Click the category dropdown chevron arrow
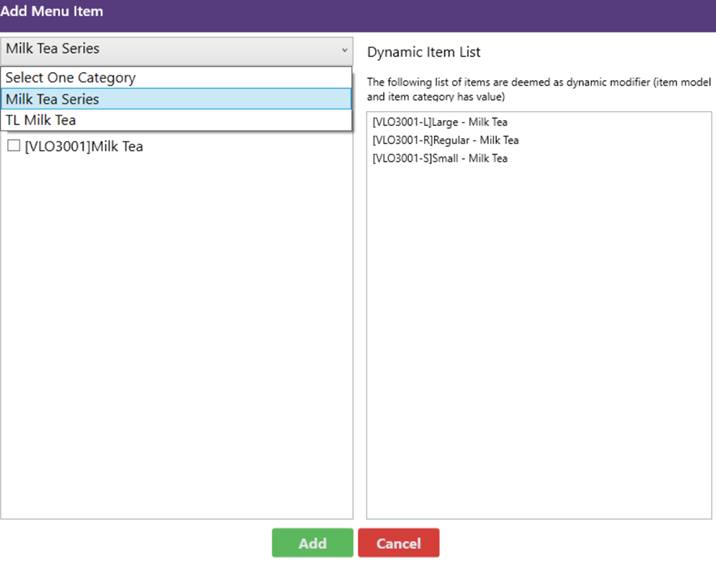 click(x=344, y=49)
